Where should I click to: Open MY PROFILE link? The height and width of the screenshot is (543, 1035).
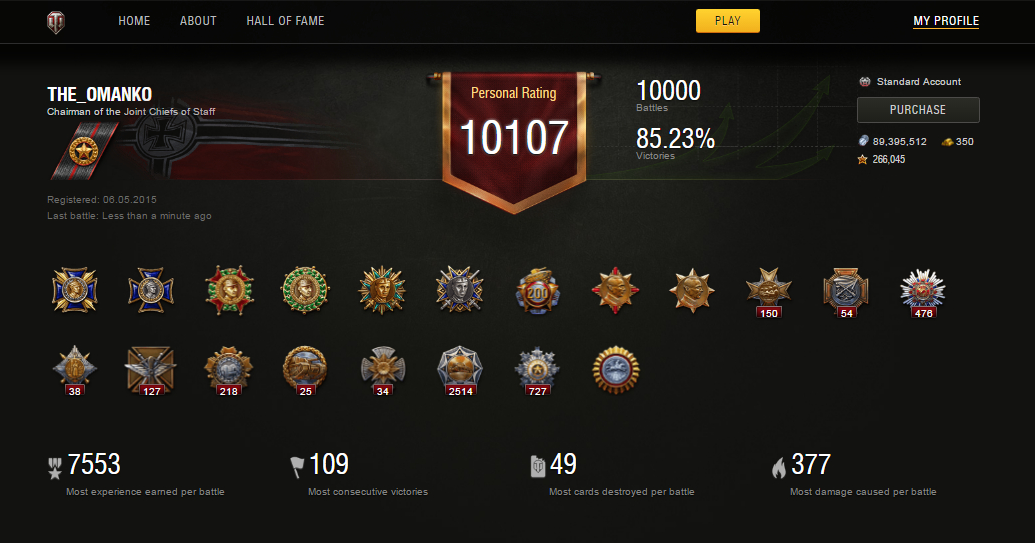pos(946,21)
